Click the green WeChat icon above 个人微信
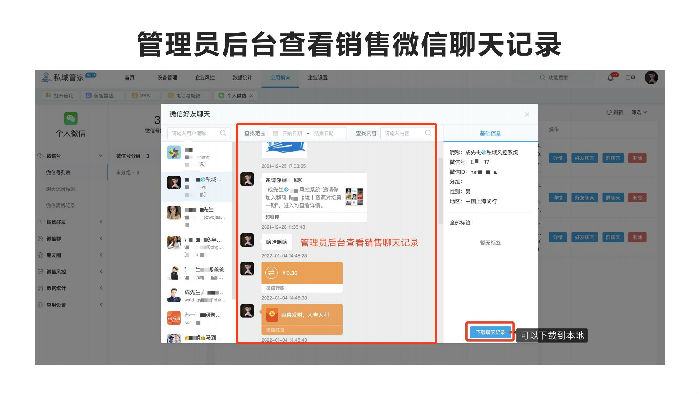This screenshot has width=700, height=393. (x=71, y=118)
